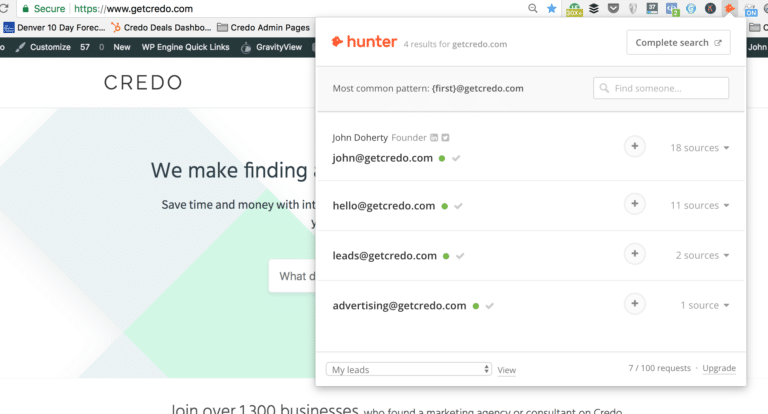This screenshot has height=414, width=768.
Task: Open the Credo Deals Dashboard bookmark
Action: pos(161,27)
